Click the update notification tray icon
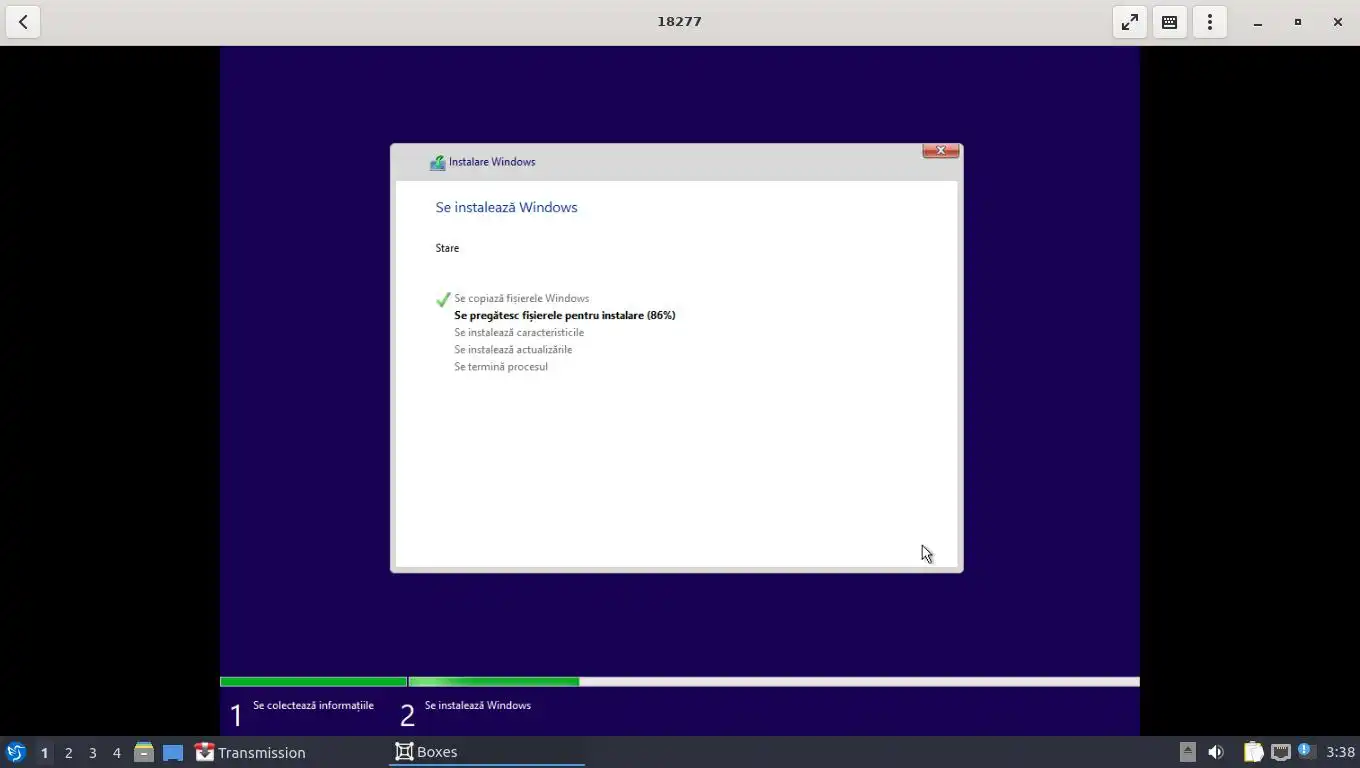Screen dimensions: 1360x768 pos(1305,751)
